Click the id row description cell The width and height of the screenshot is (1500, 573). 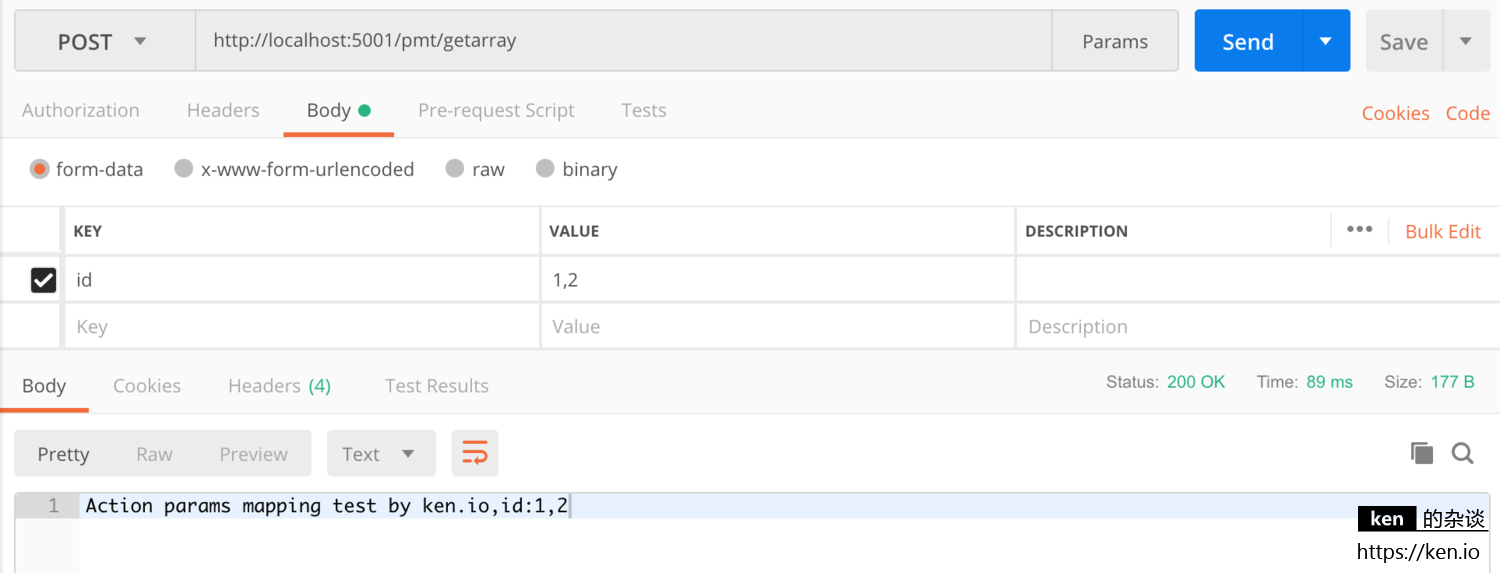(x=1258, y=280)
